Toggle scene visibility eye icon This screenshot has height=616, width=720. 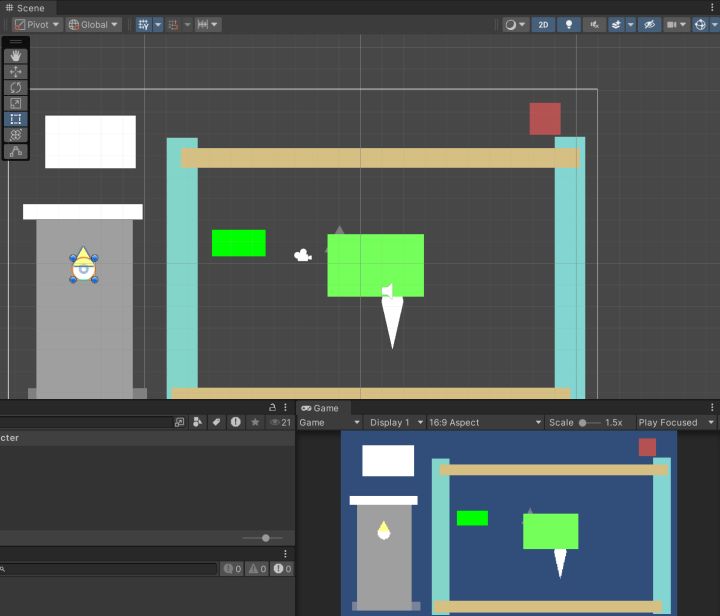(x=649, y=25)
